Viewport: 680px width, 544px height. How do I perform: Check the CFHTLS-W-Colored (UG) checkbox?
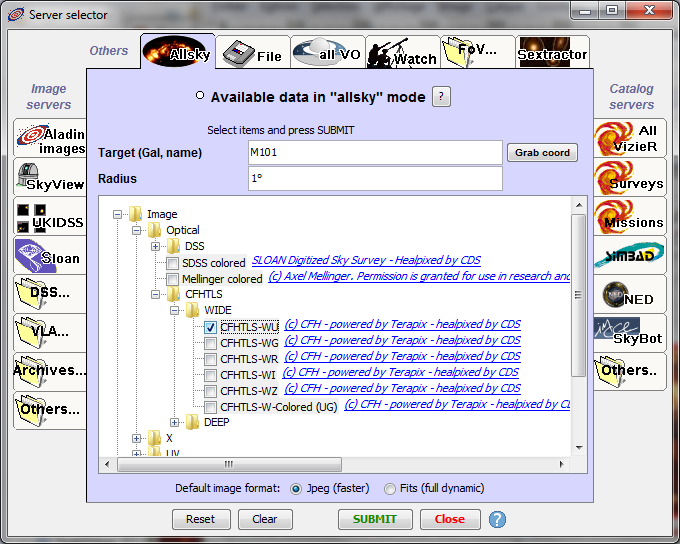(x=210, y=407)
